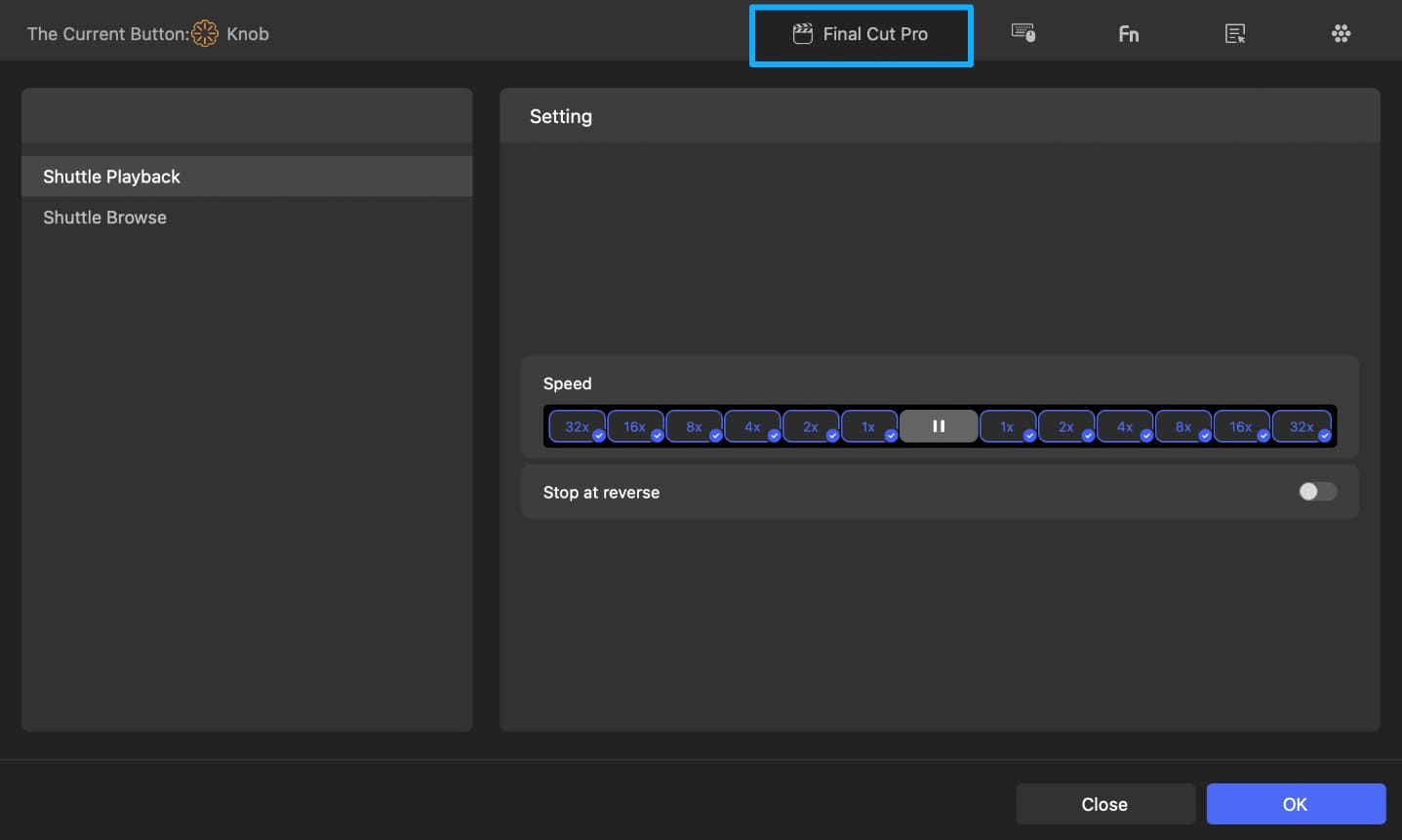Click the pause button in speed bar

[x=939, y=426]
